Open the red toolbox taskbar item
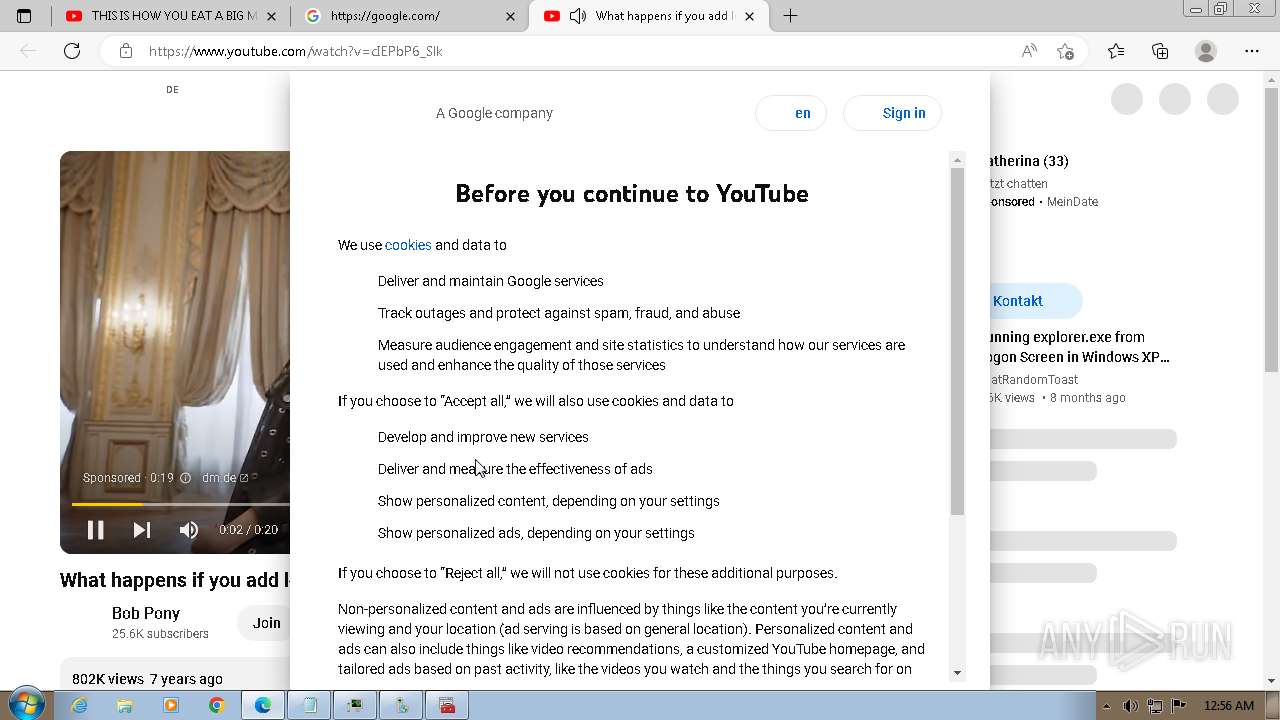1280x720 pixels. (447, 706)
